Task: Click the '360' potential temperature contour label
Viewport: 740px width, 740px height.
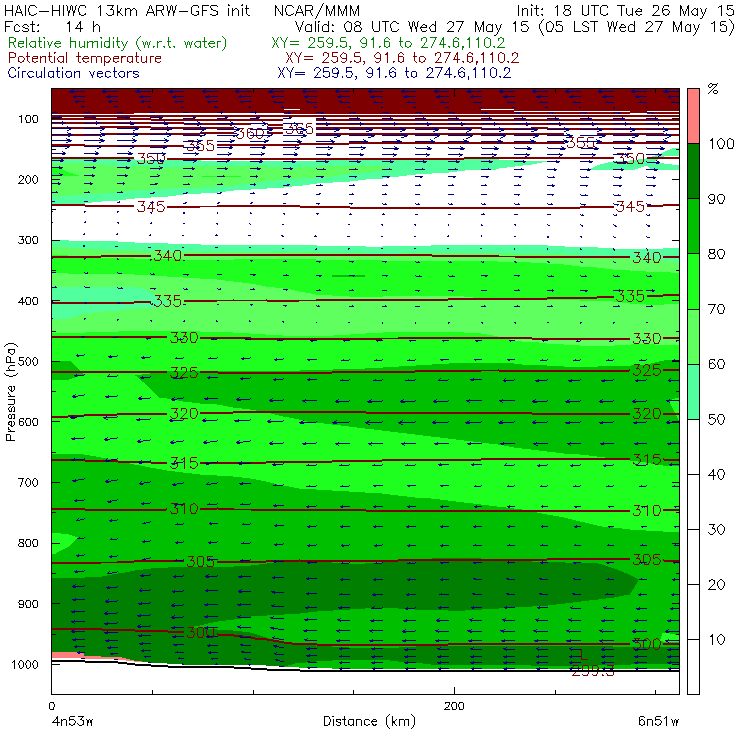Action: coord(251,134)
